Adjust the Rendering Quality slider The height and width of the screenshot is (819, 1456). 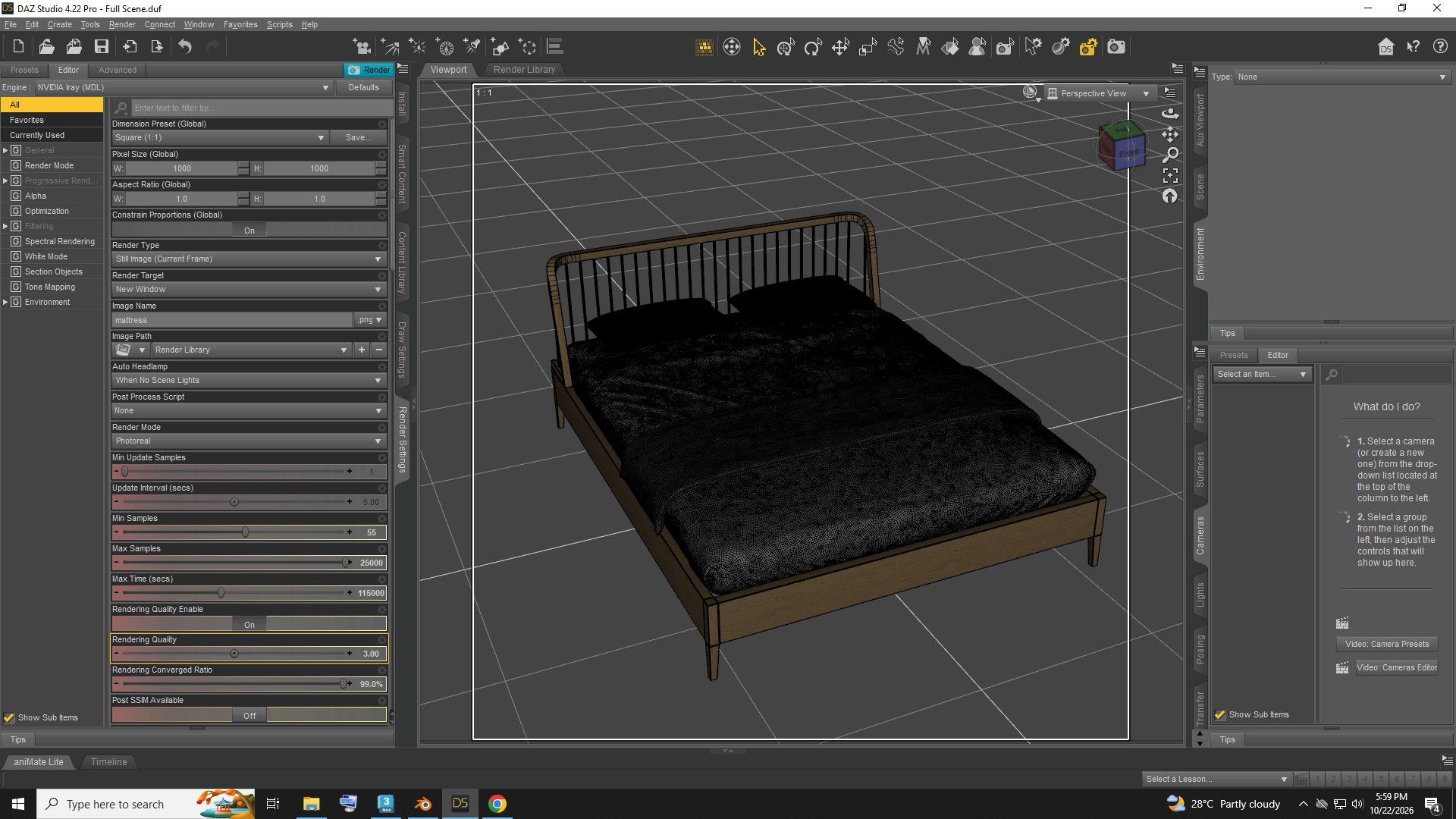pos(234,654)
